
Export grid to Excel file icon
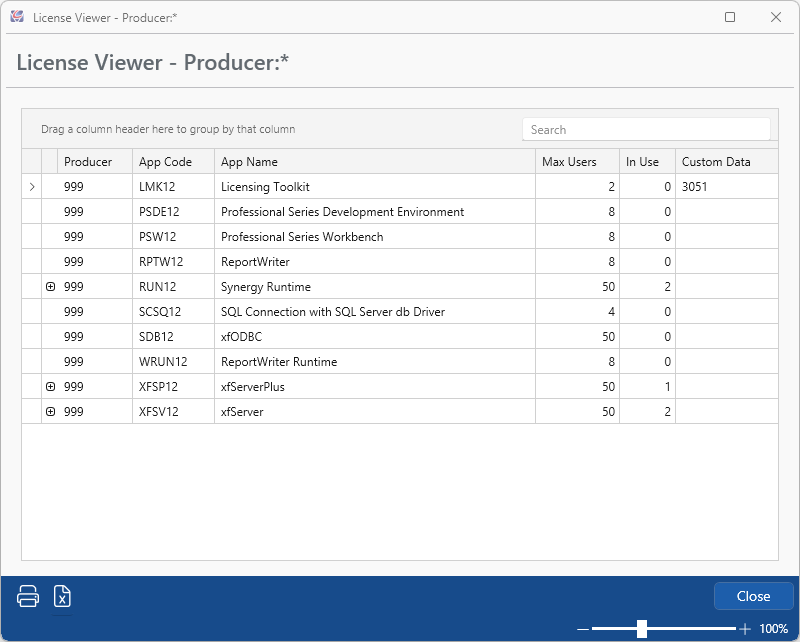click(62, 596)
